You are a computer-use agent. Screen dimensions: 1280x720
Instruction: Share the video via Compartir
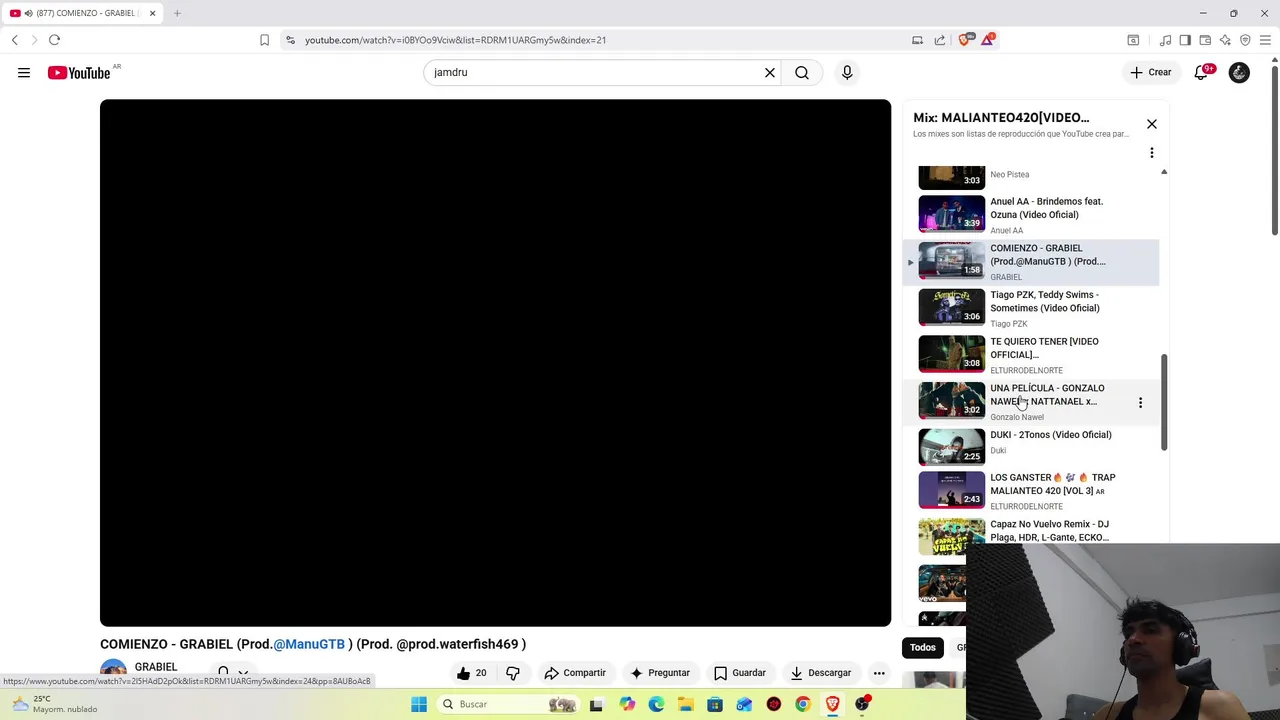tap(575, 673)
